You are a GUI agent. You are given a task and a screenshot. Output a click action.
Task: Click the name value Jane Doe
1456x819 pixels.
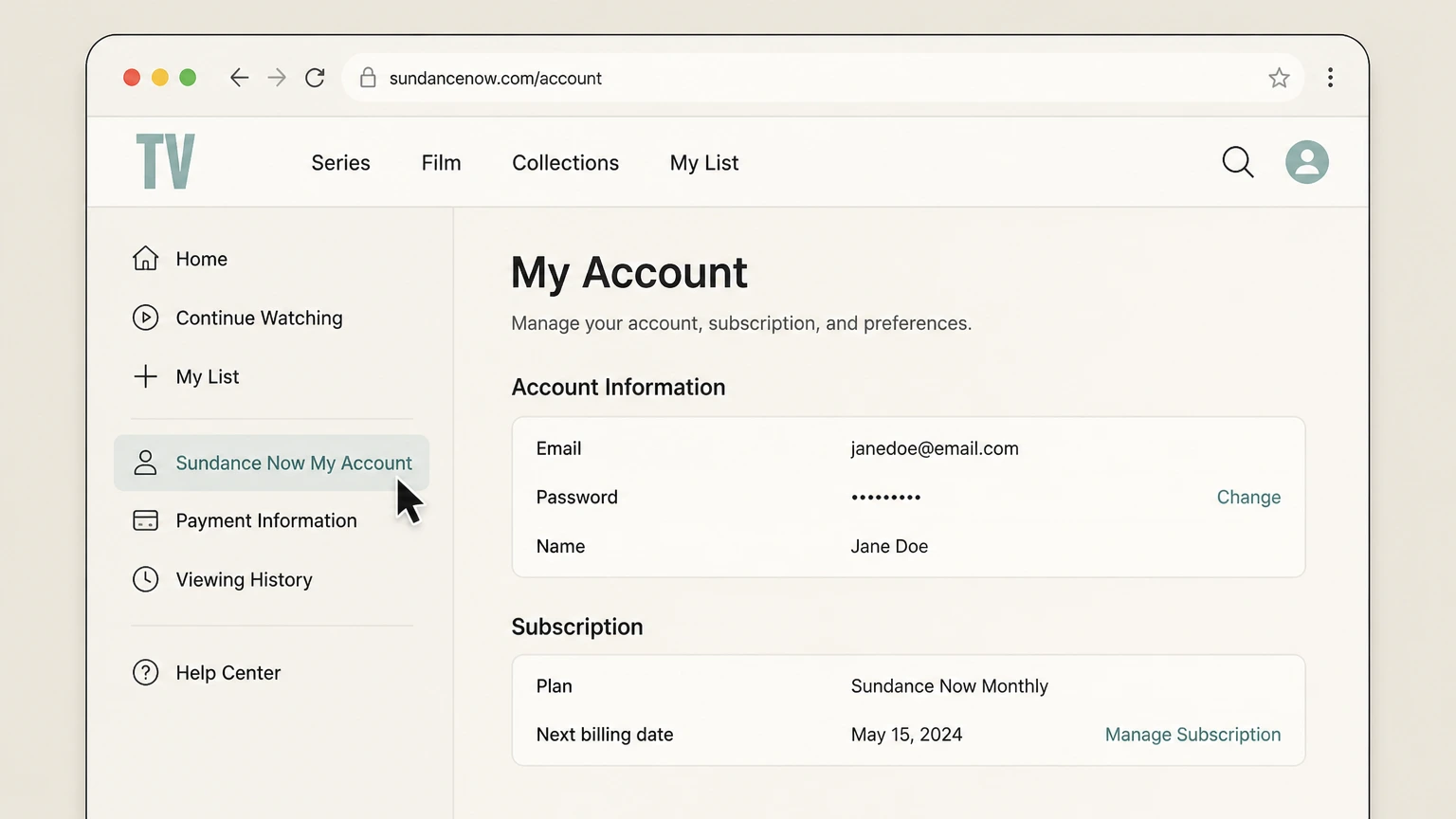coord(889,546)
